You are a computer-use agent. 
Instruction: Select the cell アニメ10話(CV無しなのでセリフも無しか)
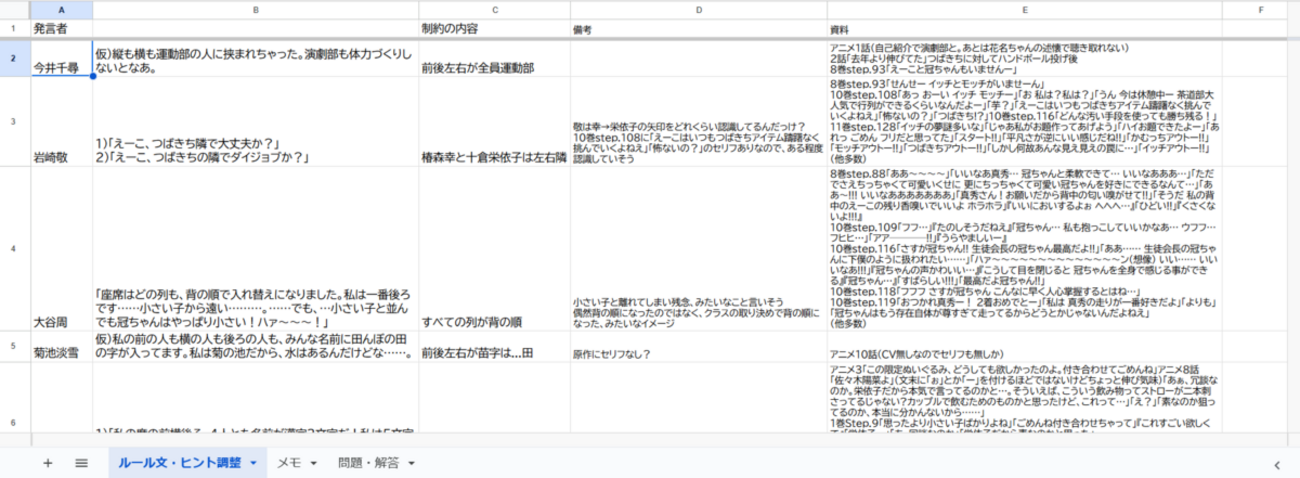pos(1026,347)
